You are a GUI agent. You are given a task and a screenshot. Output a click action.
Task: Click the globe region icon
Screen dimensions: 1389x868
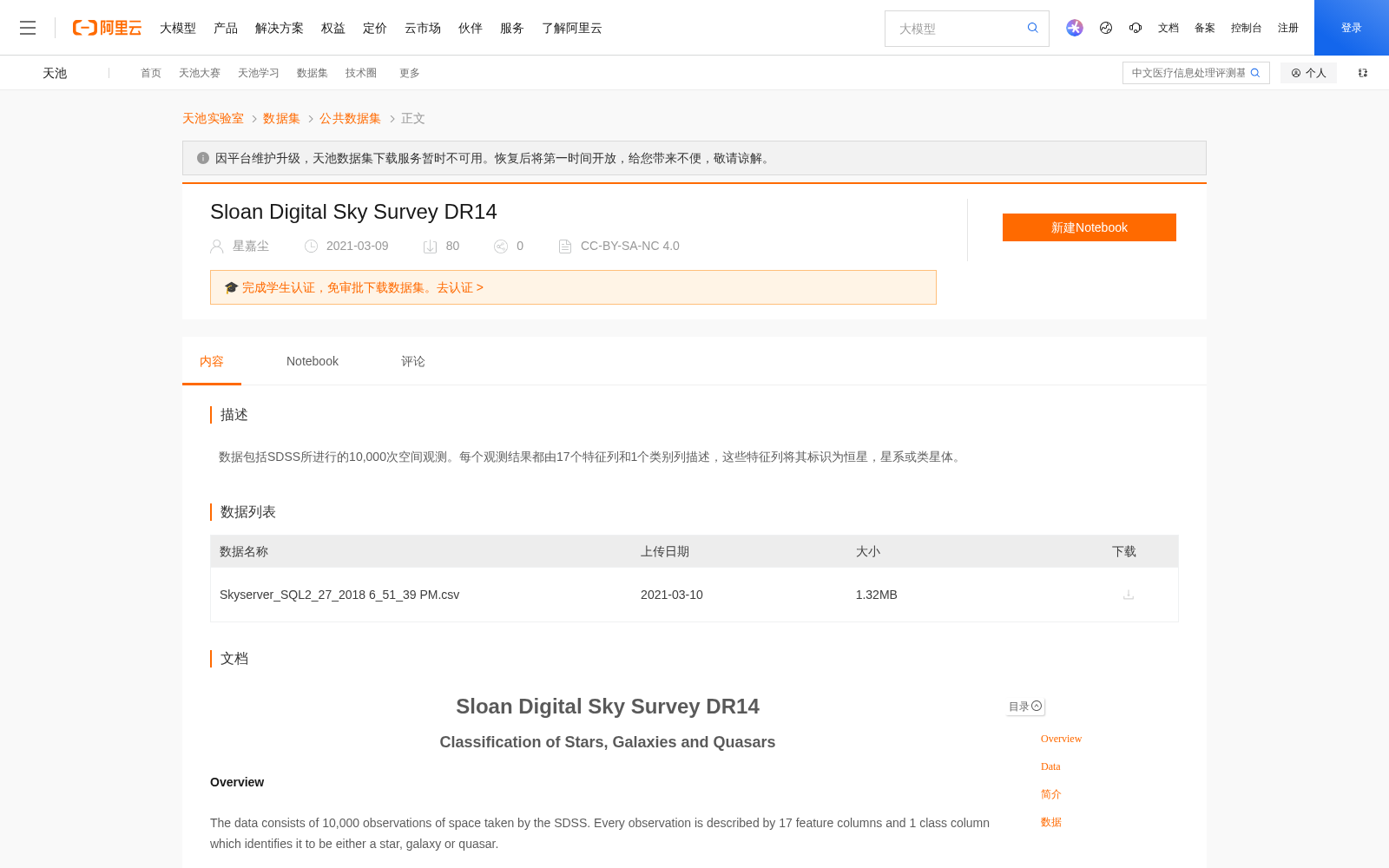tap(1106, 28)
